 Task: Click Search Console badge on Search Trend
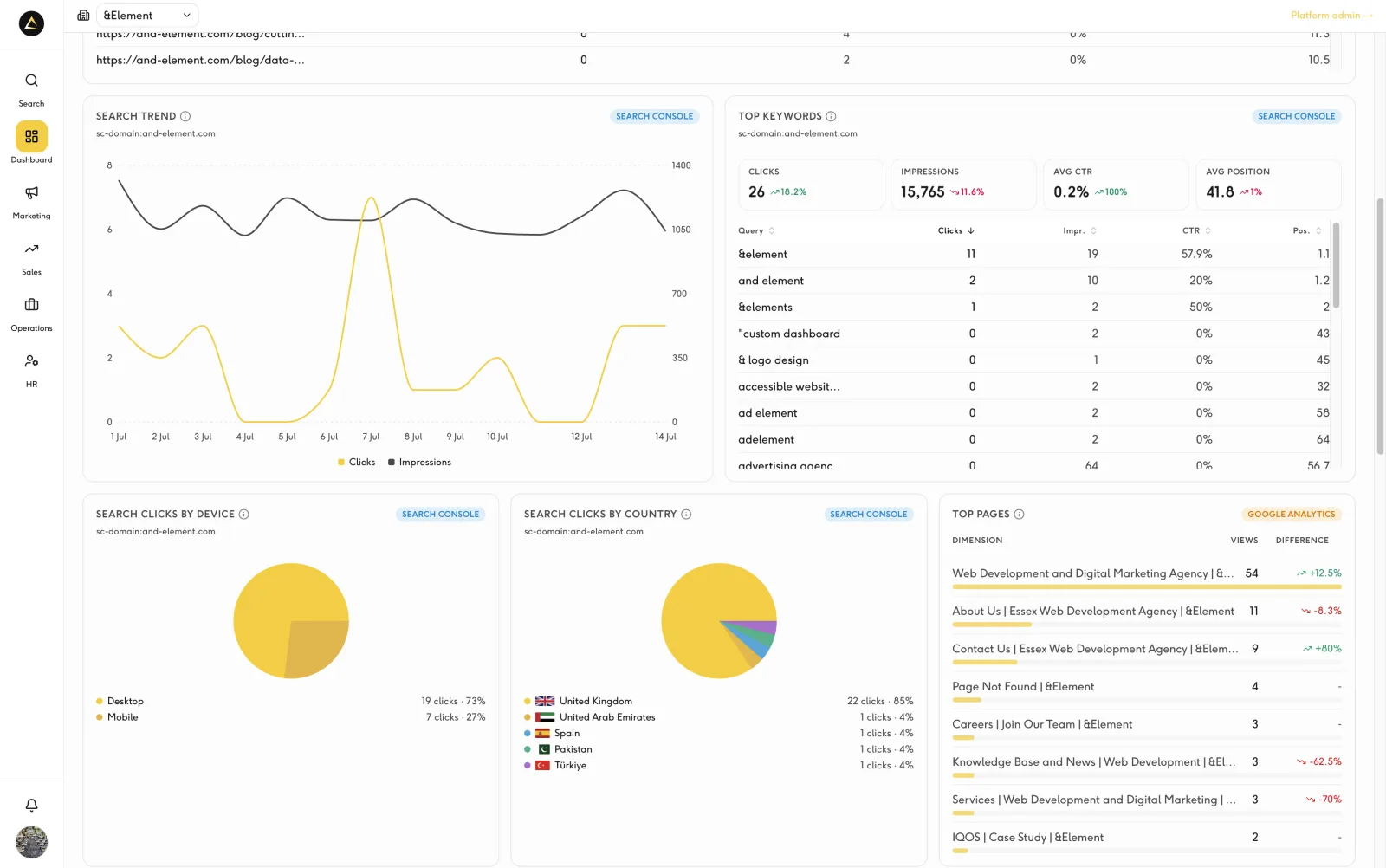pyautogui.click(x=654, y=116)
